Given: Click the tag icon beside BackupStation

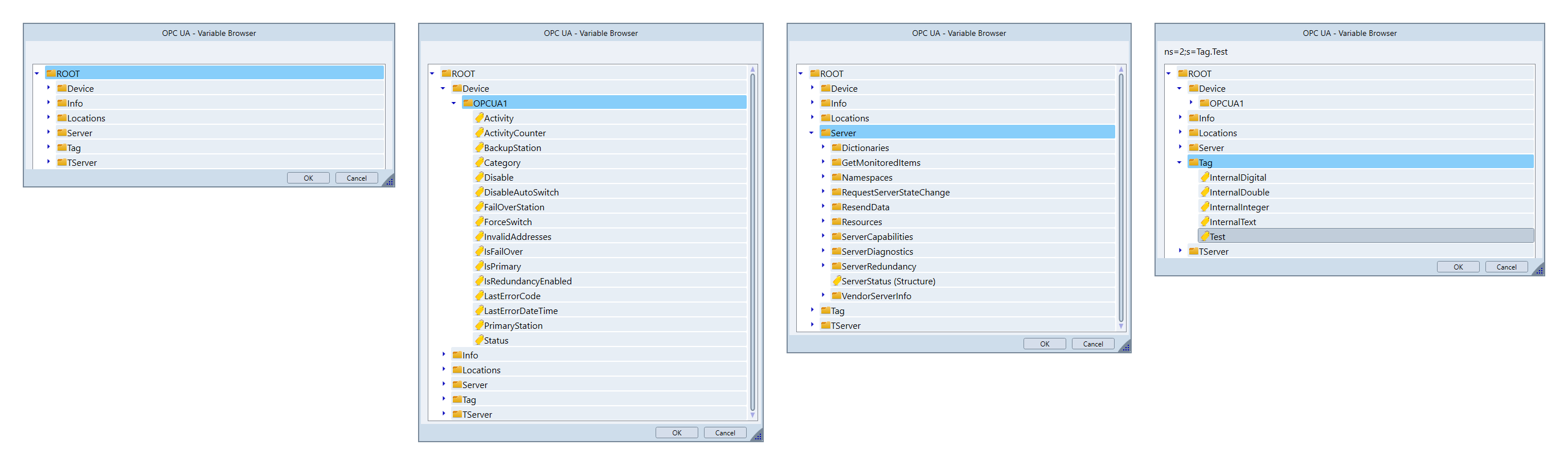Looking at the screenshot, I should tap(479, 147).
